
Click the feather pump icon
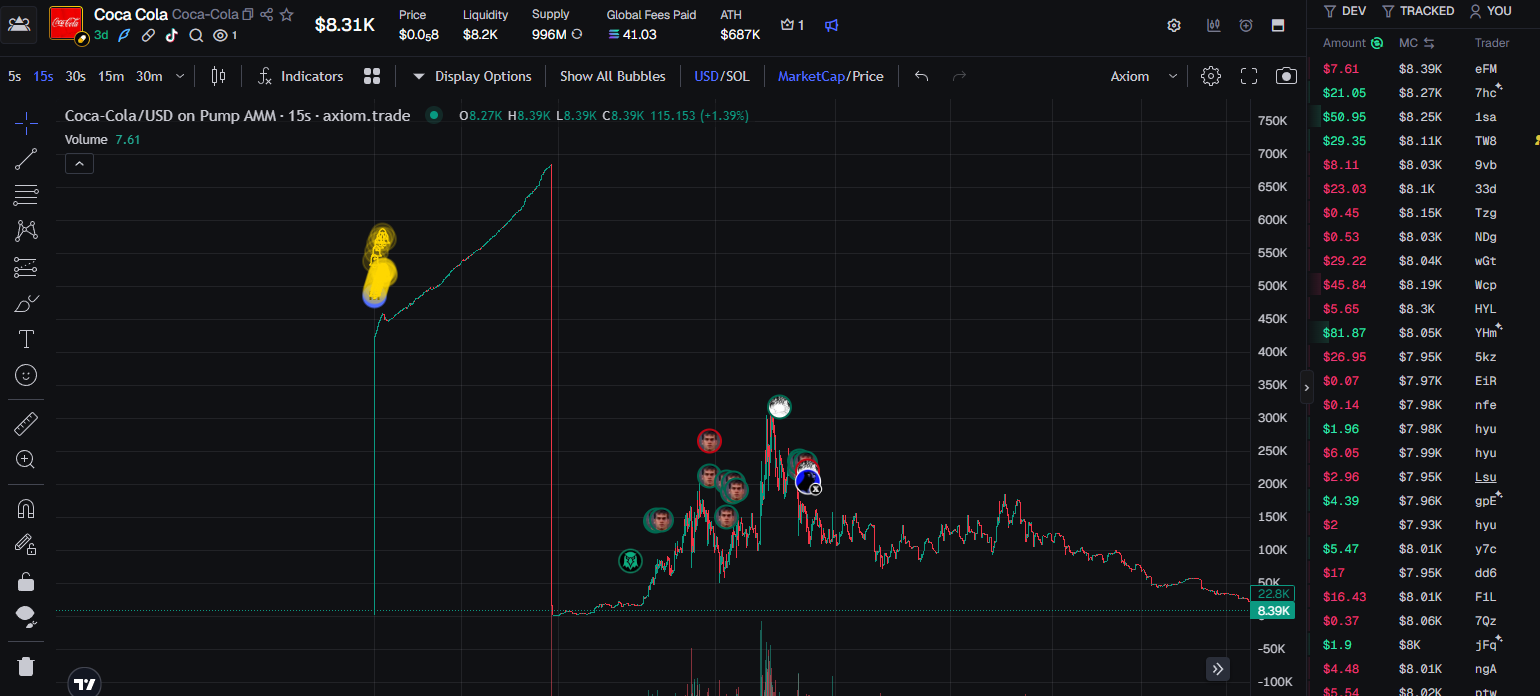124,35
